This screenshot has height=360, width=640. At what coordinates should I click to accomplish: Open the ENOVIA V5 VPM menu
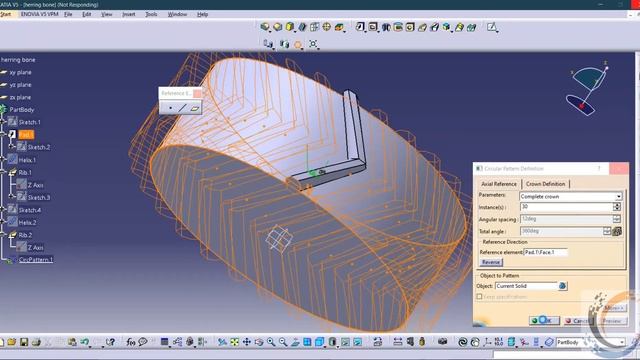click(40, 14)
